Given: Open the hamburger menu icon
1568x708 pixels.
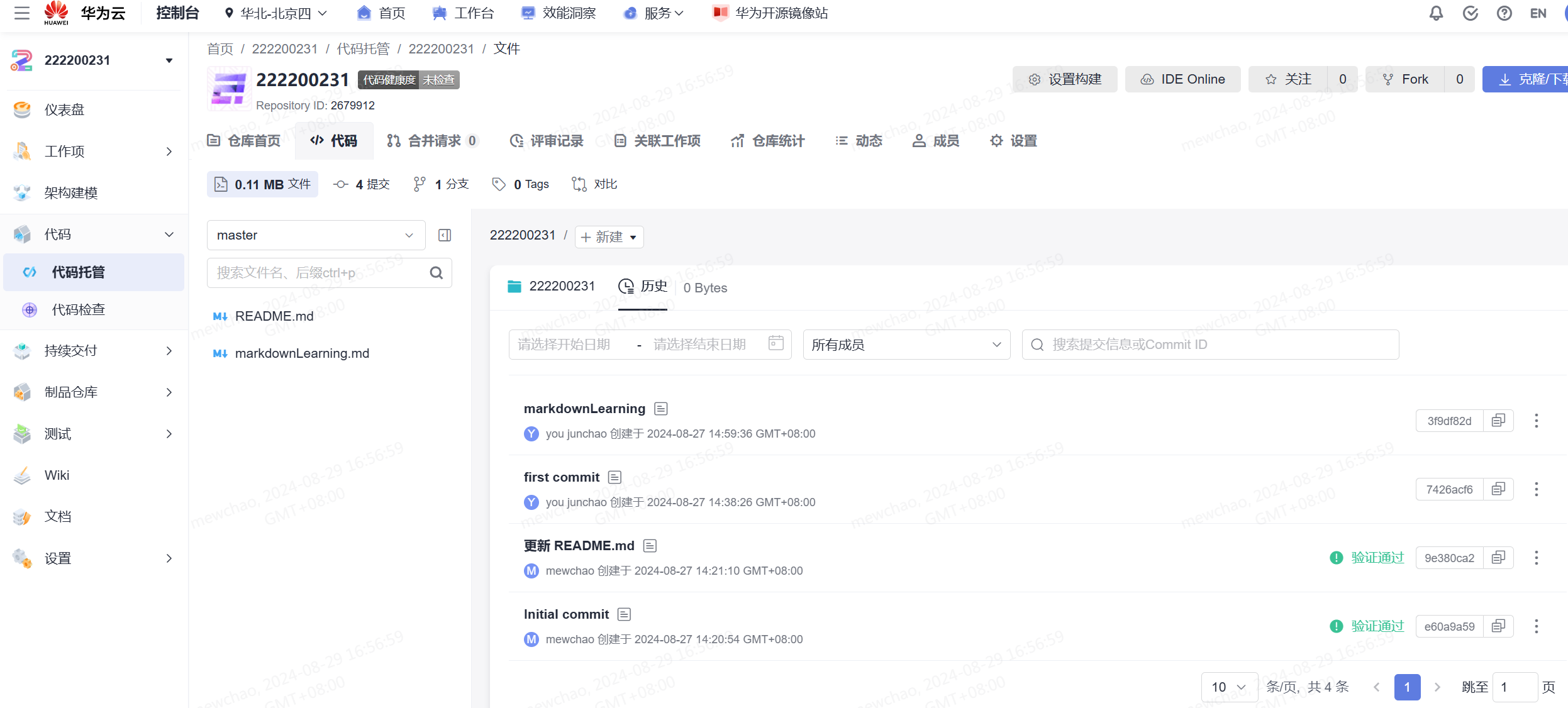Looking at the screenshot, I should [22, 13].
